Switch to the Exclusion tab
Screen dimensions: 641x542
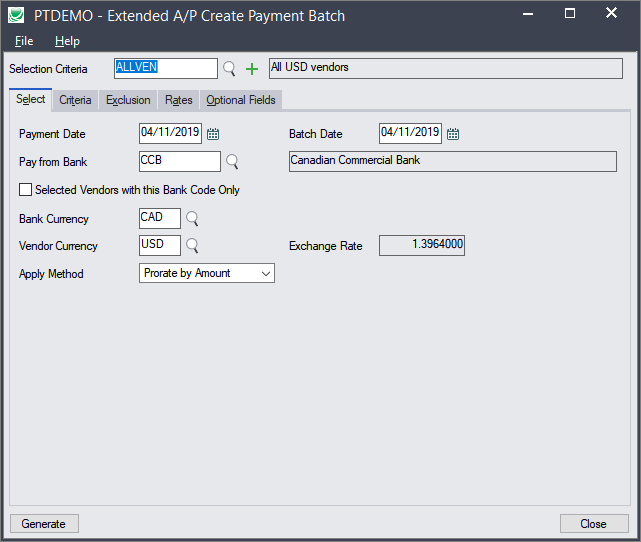128,100
